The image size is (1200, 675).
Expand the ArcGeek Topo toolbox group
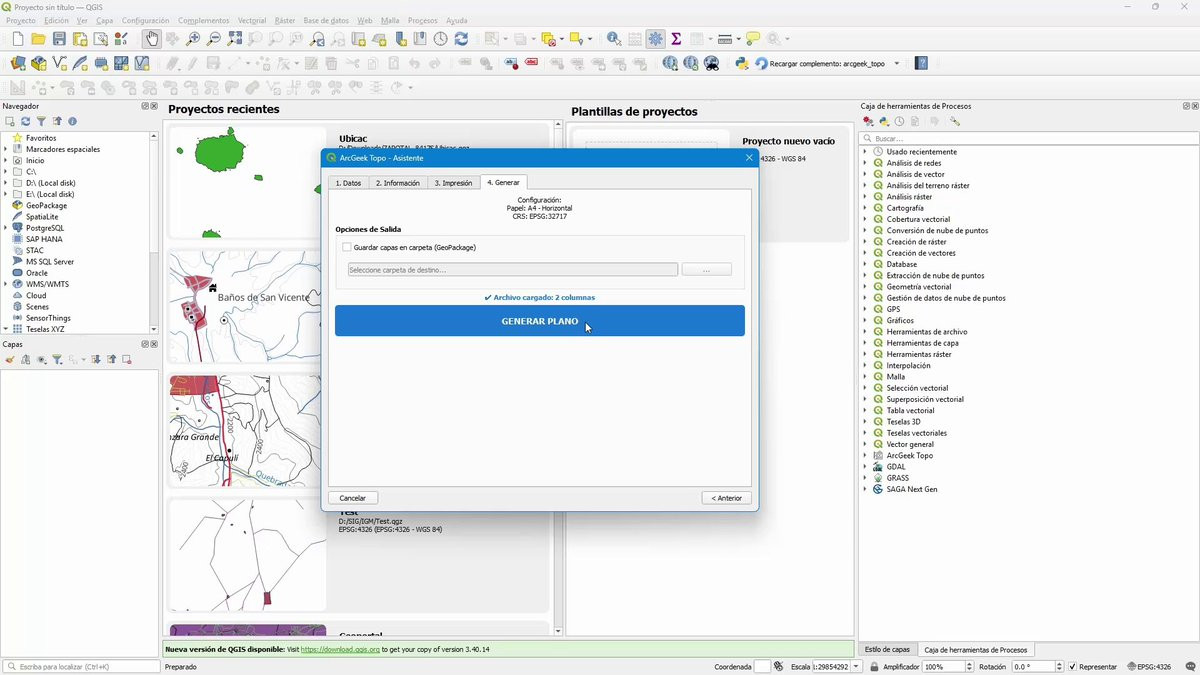pyautogui.click(x=865, y=455)
